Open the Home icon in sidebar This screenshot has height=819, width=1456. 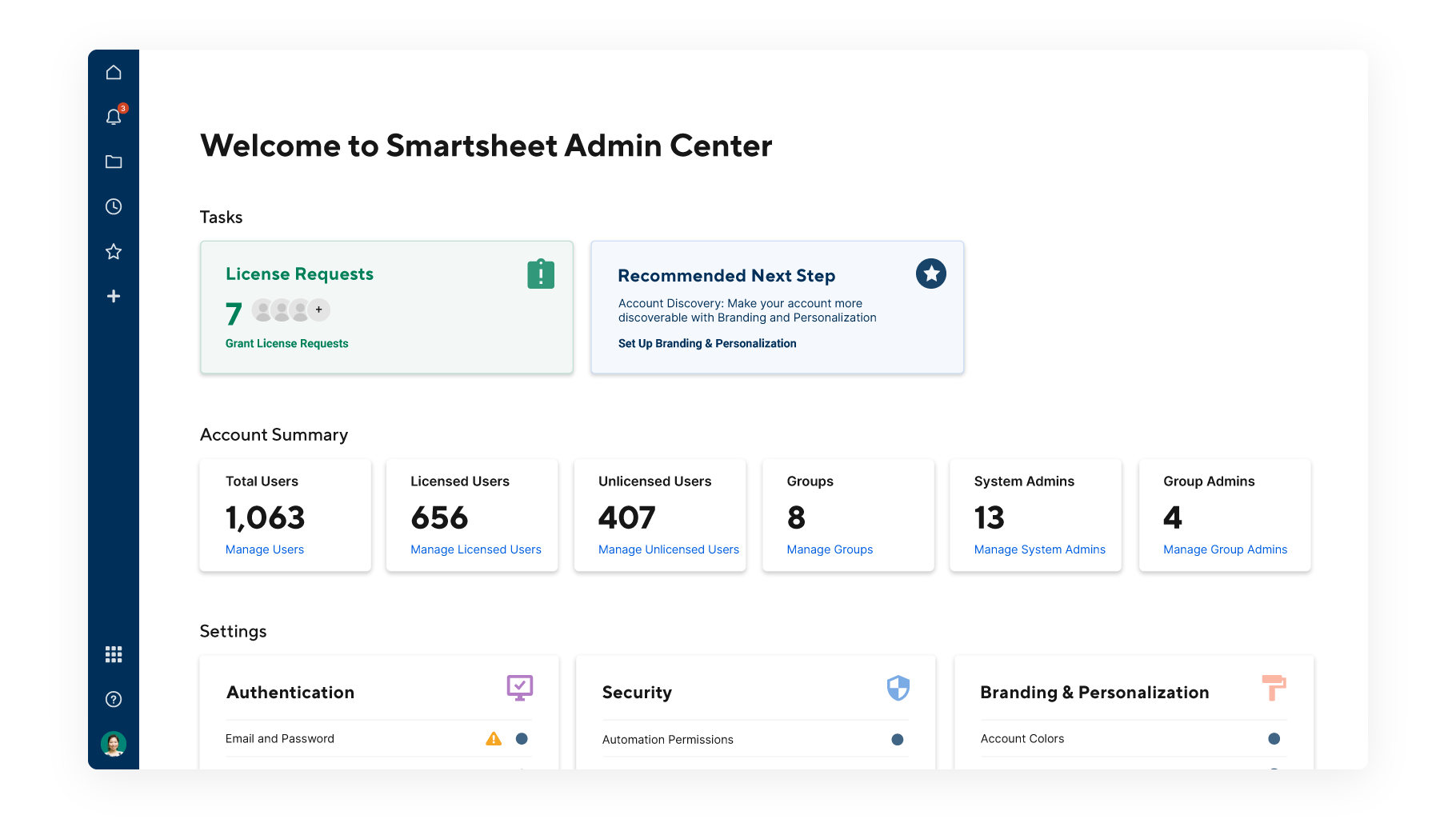[114, 73]
